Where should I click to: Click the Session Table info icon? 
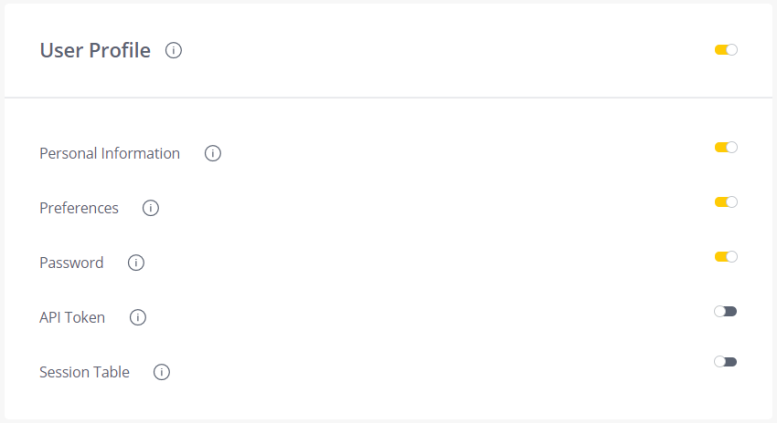point(162,372)
